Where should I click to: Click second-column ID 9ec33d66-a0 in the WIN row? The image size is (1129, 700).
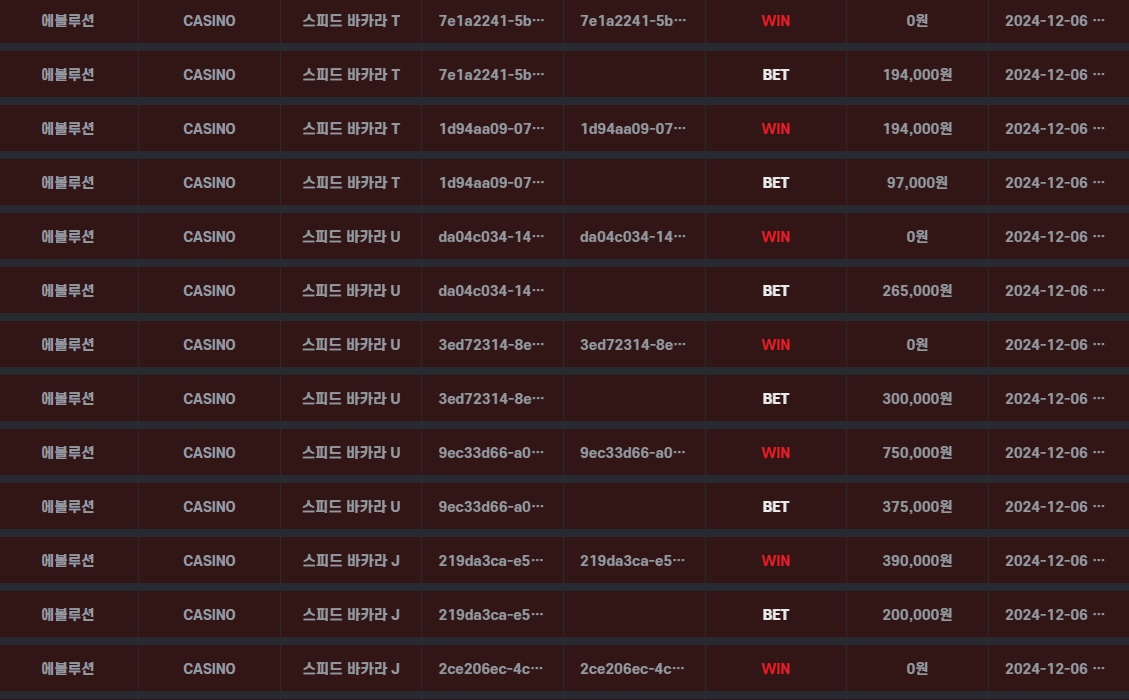coord(632,453)
